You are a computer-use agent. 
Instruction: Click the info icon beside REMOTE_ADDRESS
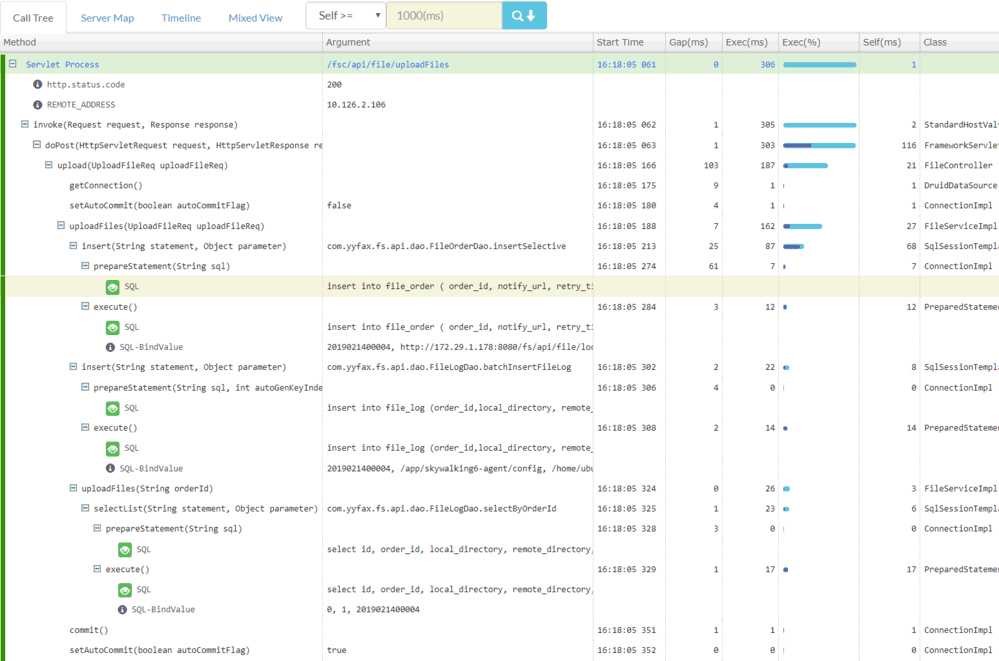pyautogui.click(x=38, y=105)
